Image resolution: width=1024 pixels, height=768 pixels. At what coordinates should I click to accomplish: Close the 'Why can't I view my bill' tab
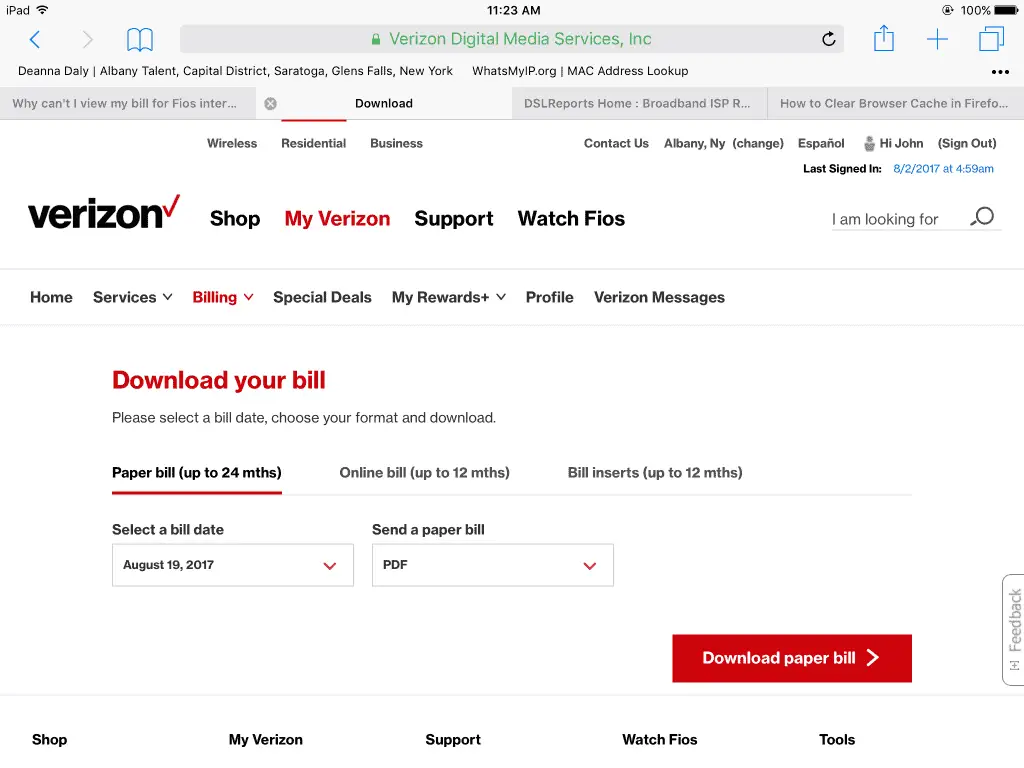pyautogui.click(x=270, y=103)
